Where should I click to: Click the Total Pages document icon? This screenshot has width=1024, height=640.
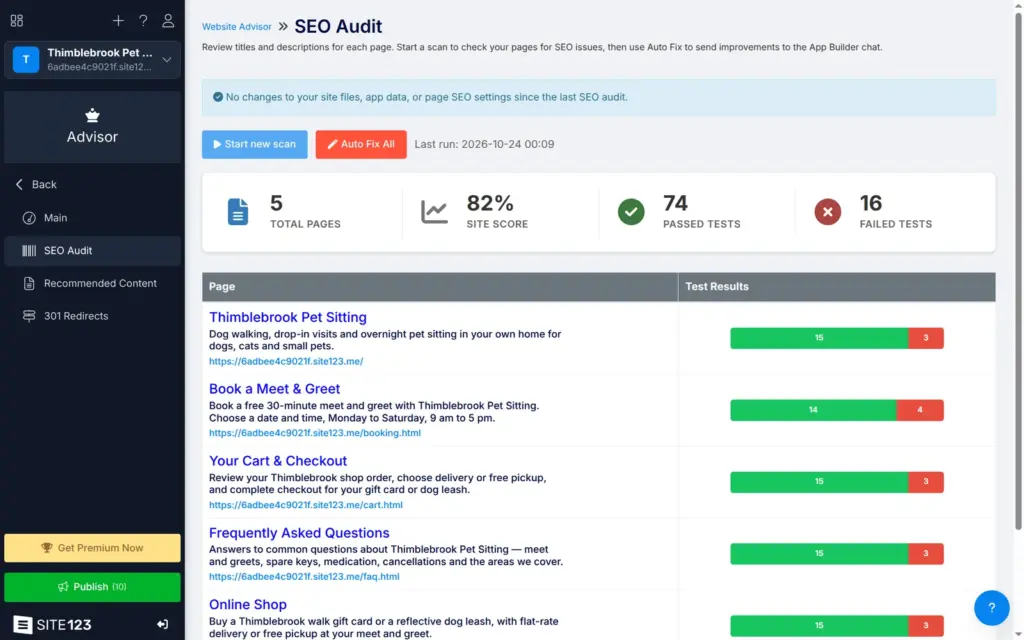tap(238, 212)
